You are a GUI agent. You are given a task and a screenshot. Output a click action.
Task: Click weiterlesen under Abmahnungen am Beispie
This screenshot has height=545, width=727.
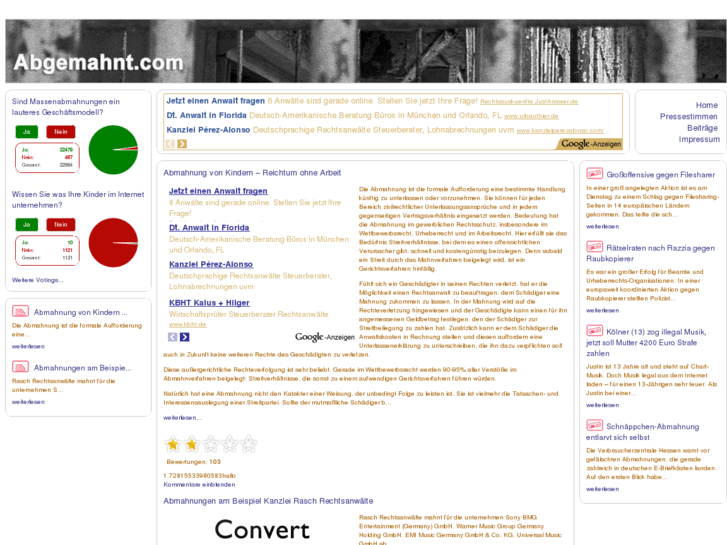(x=28, y=402)
